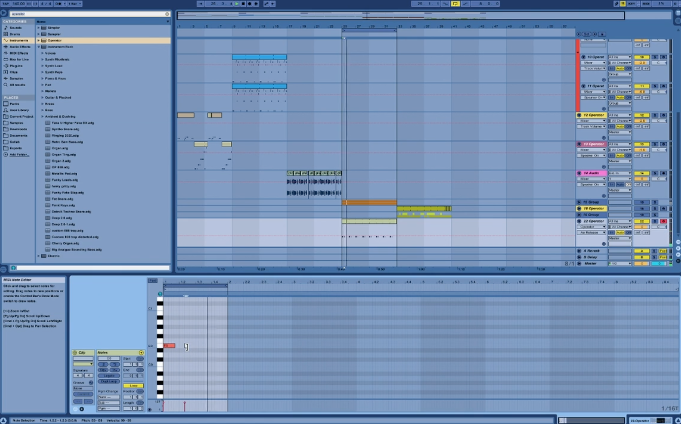Viewport: 681px width, 424px height.
Task: Toggle info view triangle at bottom left
Action: tap(3, 421)
